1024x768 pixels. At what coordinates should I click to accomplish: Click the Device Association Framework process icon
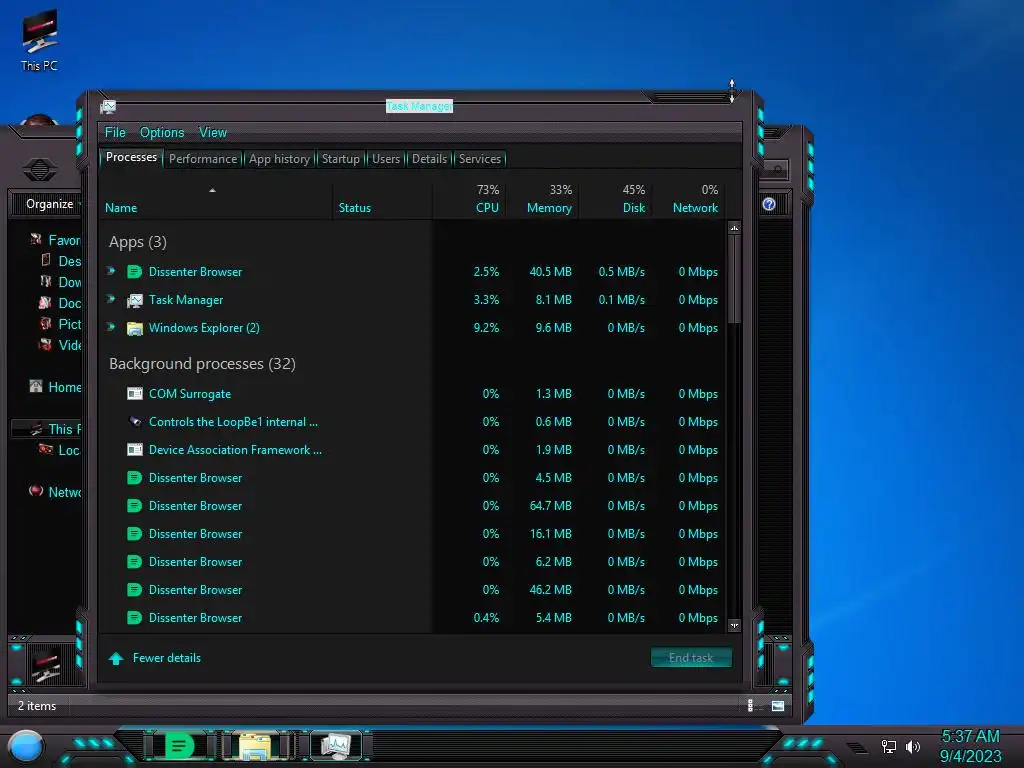pos(135,450)
